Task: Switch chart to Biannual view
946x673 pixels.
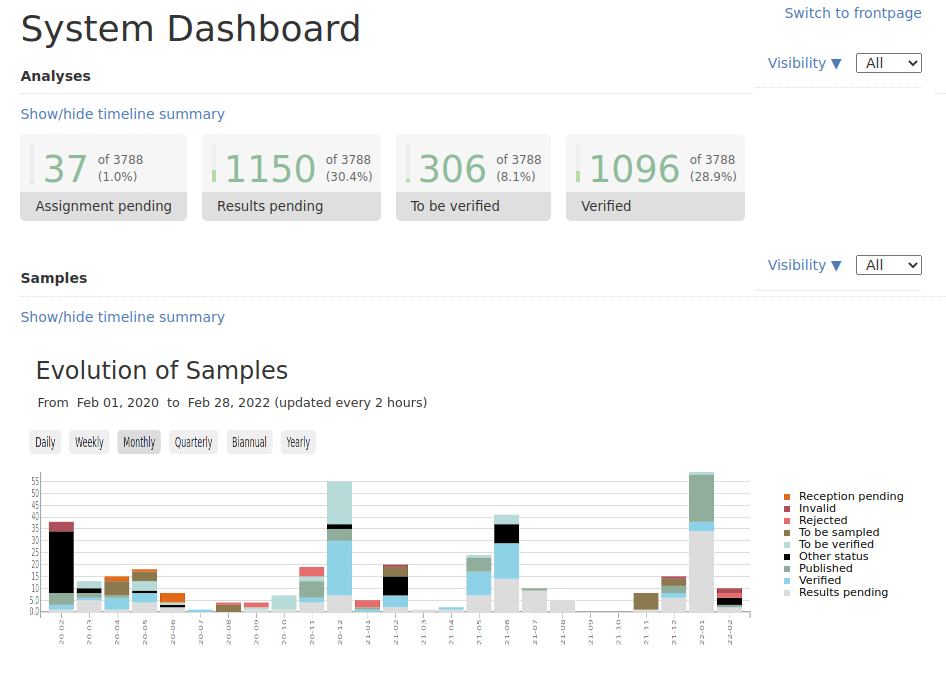Action: 249,442
